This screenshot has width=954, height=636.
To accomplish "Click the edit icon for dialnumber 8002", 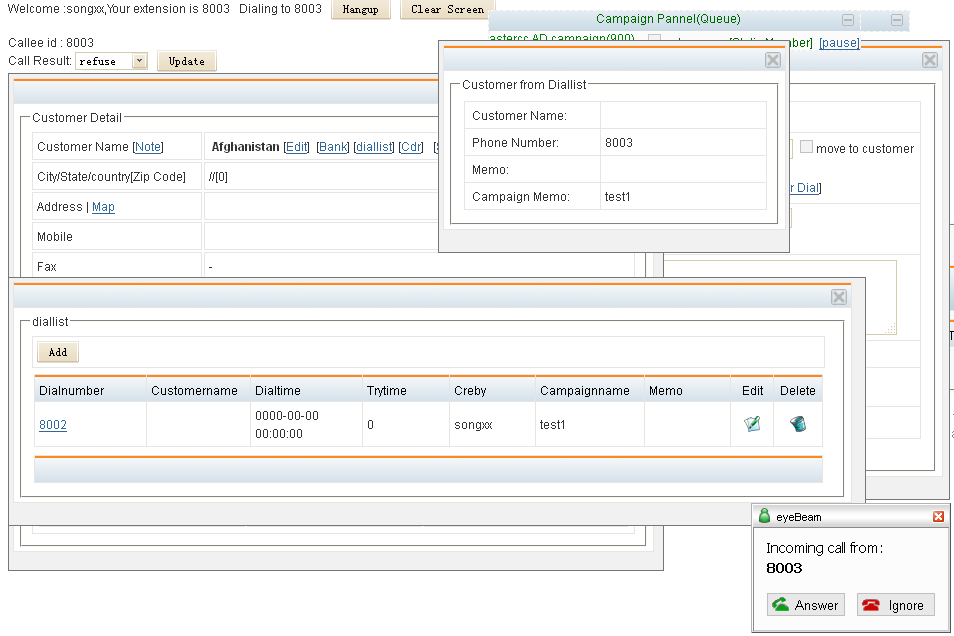I will 752,424.
